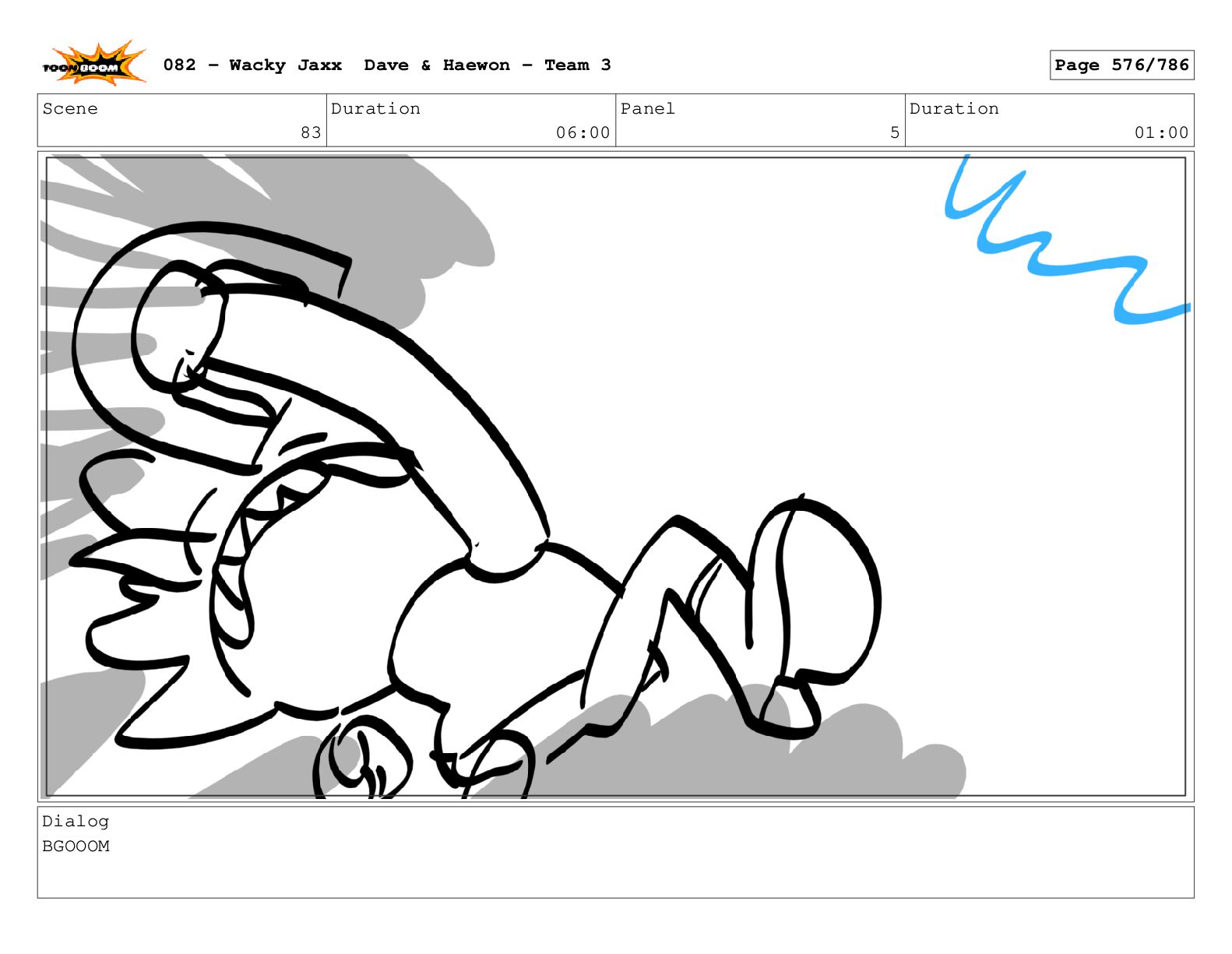Click the scene number value 83

(x=311, y=132)
